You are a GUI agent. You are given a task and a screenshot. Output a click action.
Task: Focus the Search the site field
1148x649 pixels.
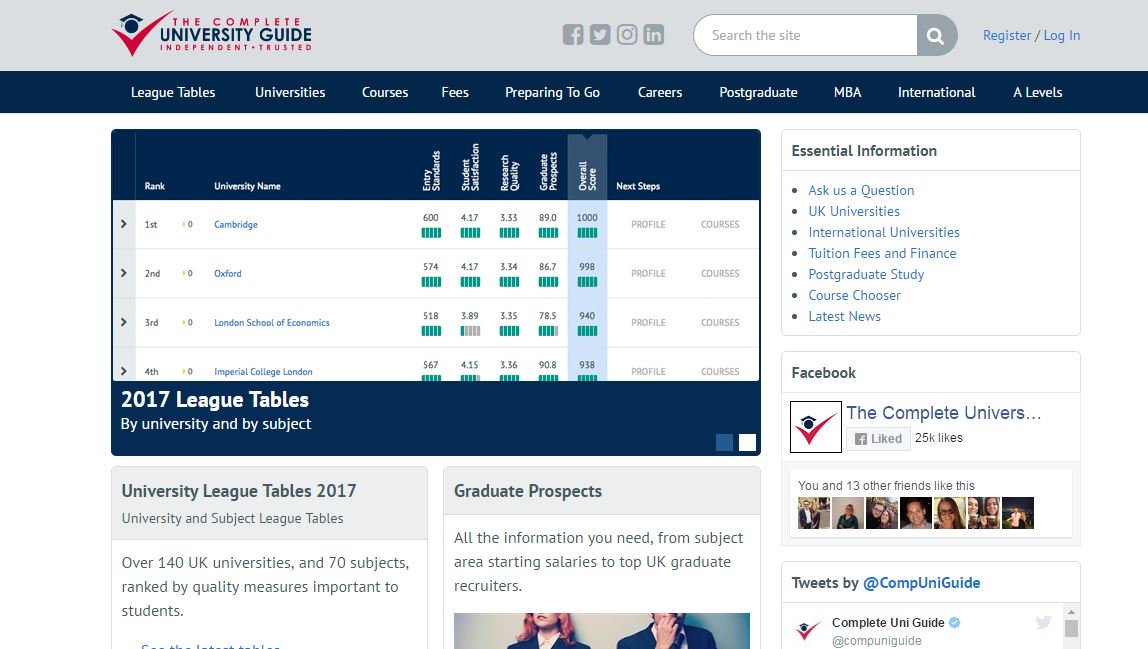pos(805,35)
